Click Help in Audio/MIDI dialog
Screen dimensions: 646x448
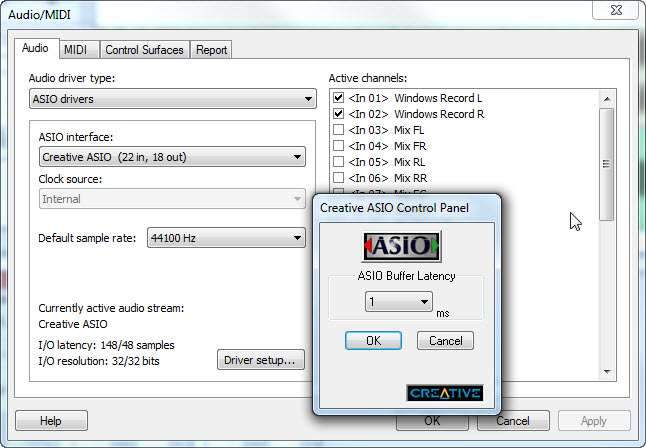(51, 421)
